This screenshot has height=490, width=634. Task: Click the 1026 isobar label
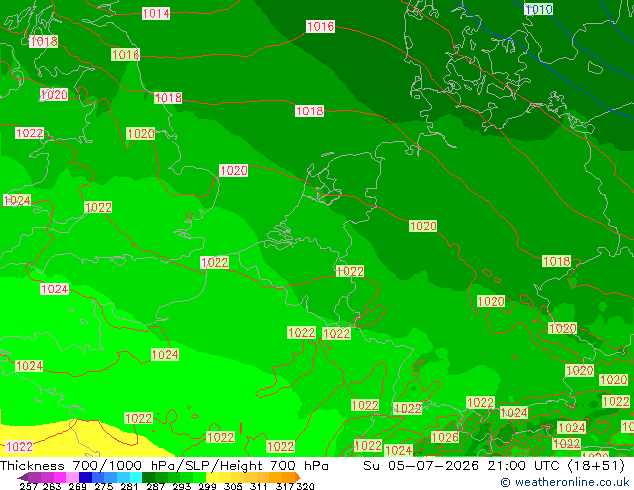[445, 437]
